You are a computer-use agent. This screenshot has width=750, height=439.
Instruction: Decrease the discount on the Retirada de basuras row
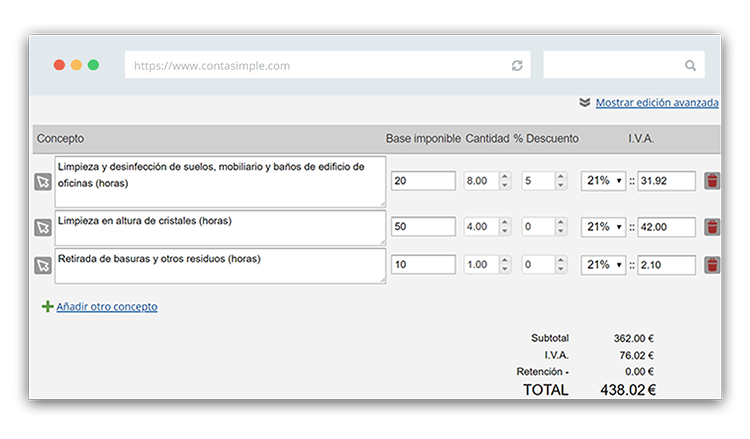coord(561,269)
